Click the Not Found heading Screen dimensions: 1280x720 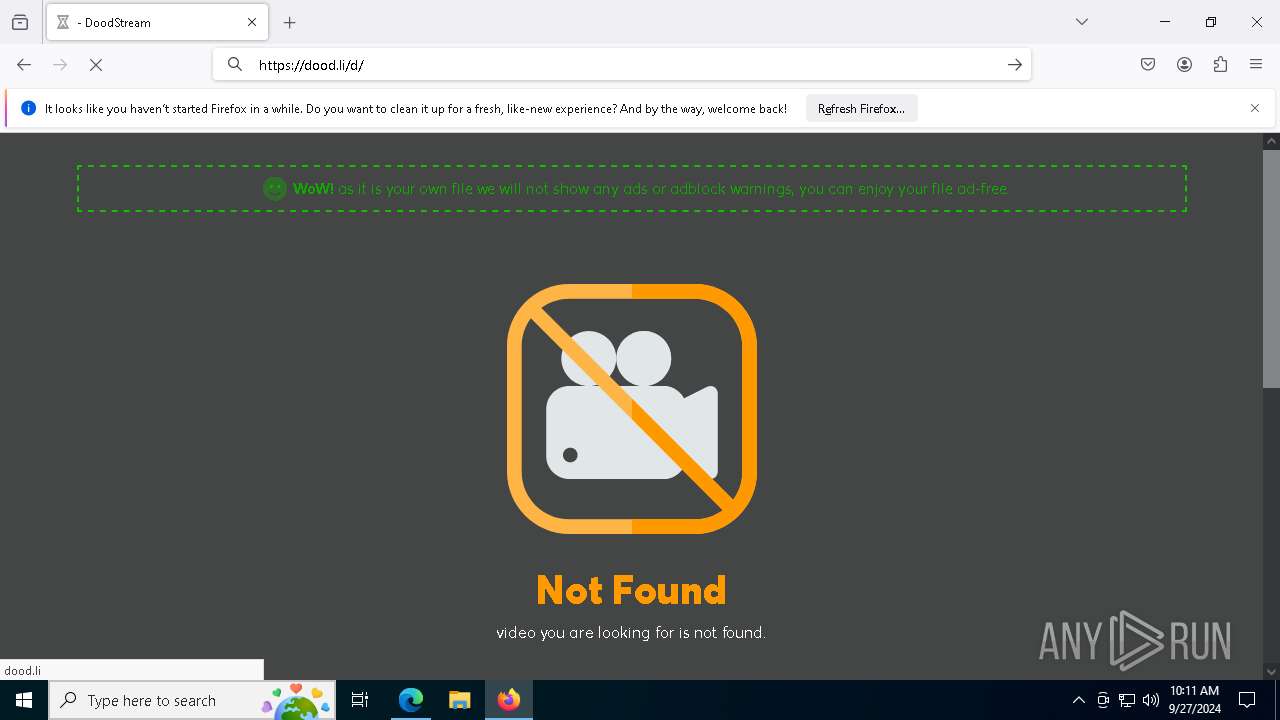[631, 590]
